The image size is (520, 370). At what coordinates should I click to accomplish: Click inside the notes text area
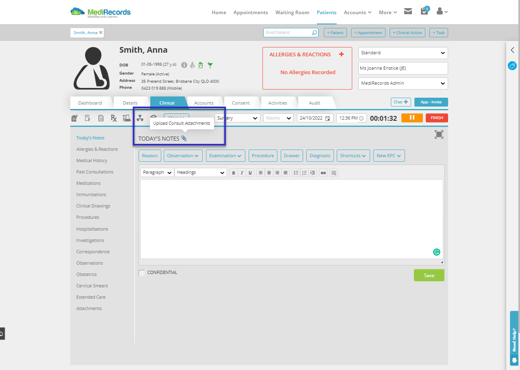292,219
